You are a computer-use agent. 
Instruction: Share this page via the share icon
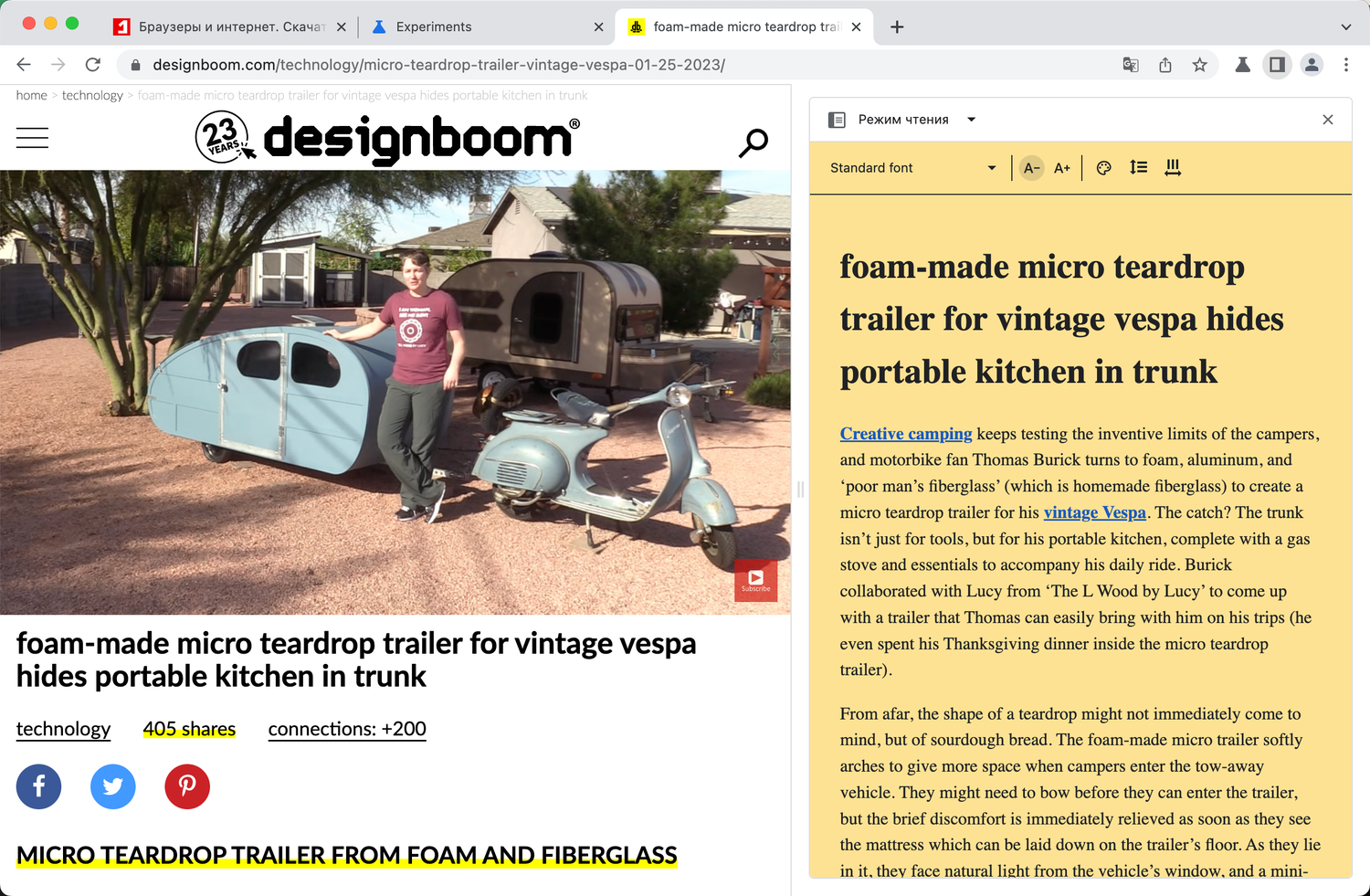click(1165, 65)
